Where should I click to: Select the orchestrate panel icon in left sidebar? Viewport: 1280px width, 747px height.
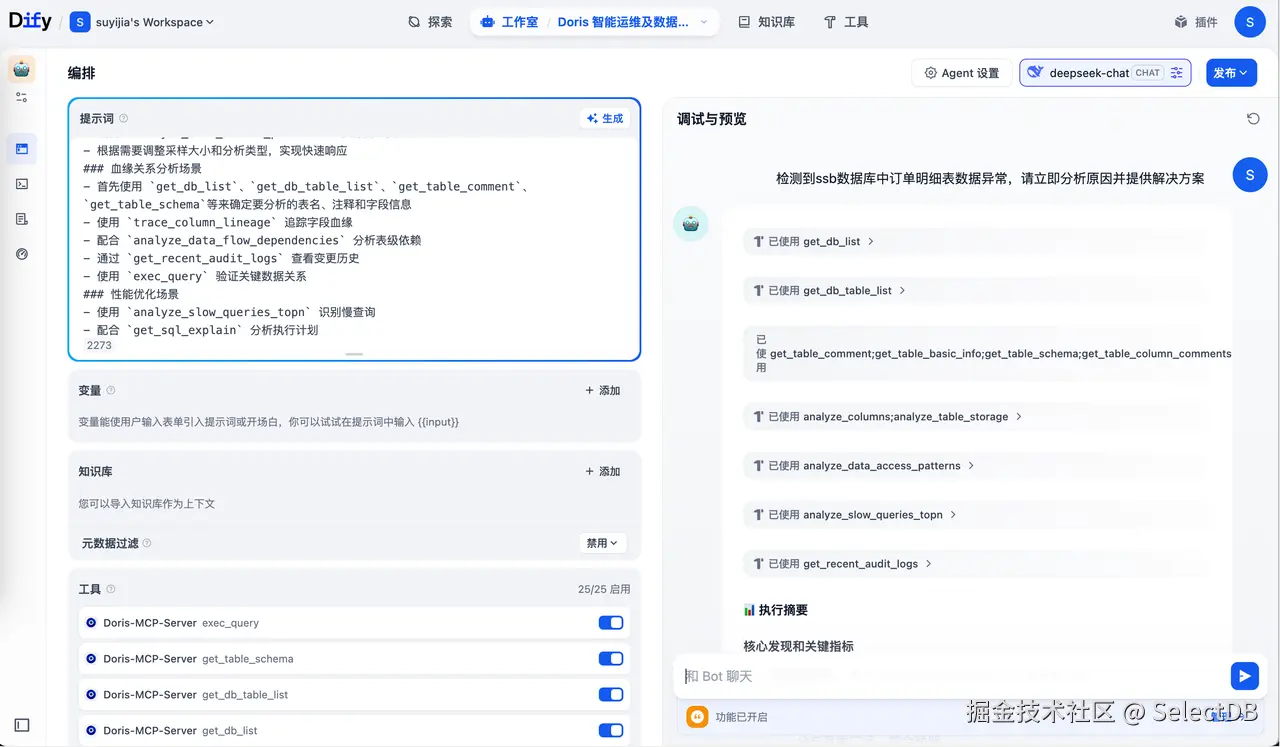pos(22,147)
